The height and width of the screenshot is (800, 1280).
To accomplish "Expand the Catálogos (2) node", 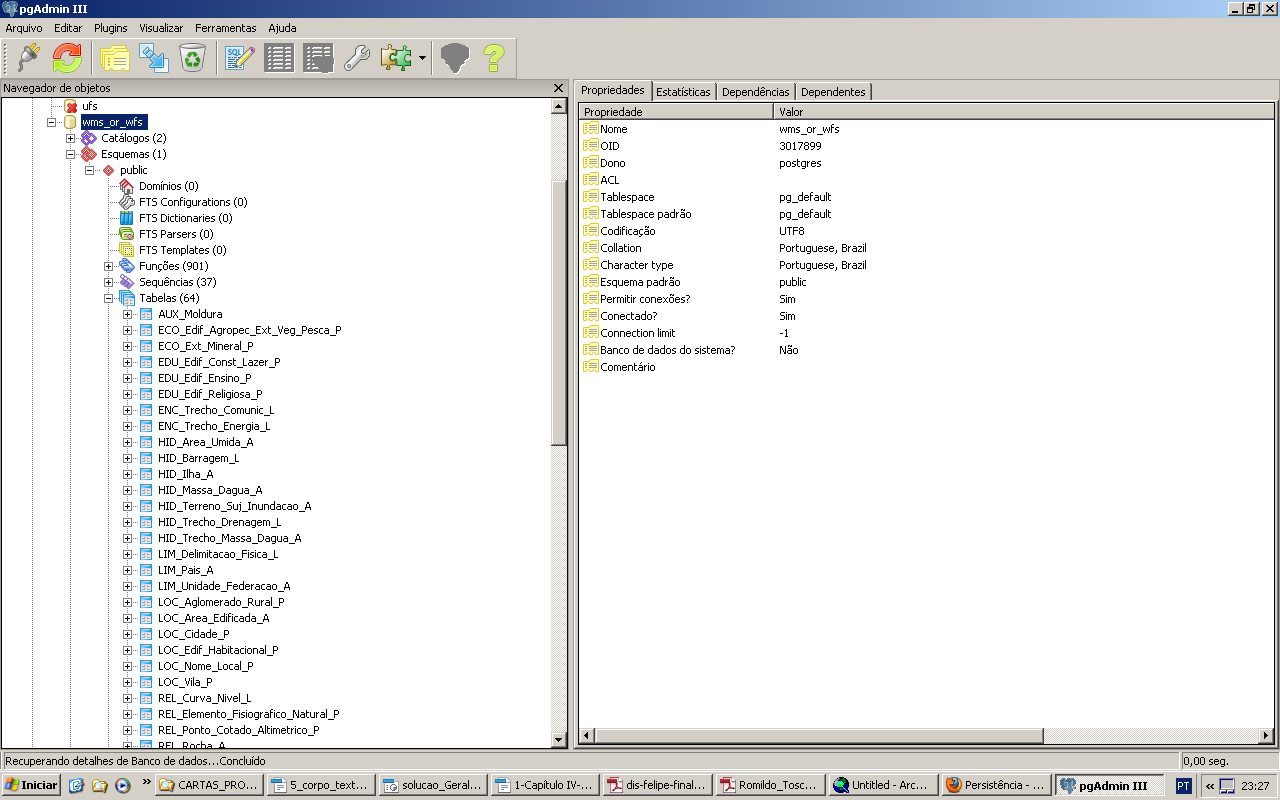I will click(x=71, y=138).
